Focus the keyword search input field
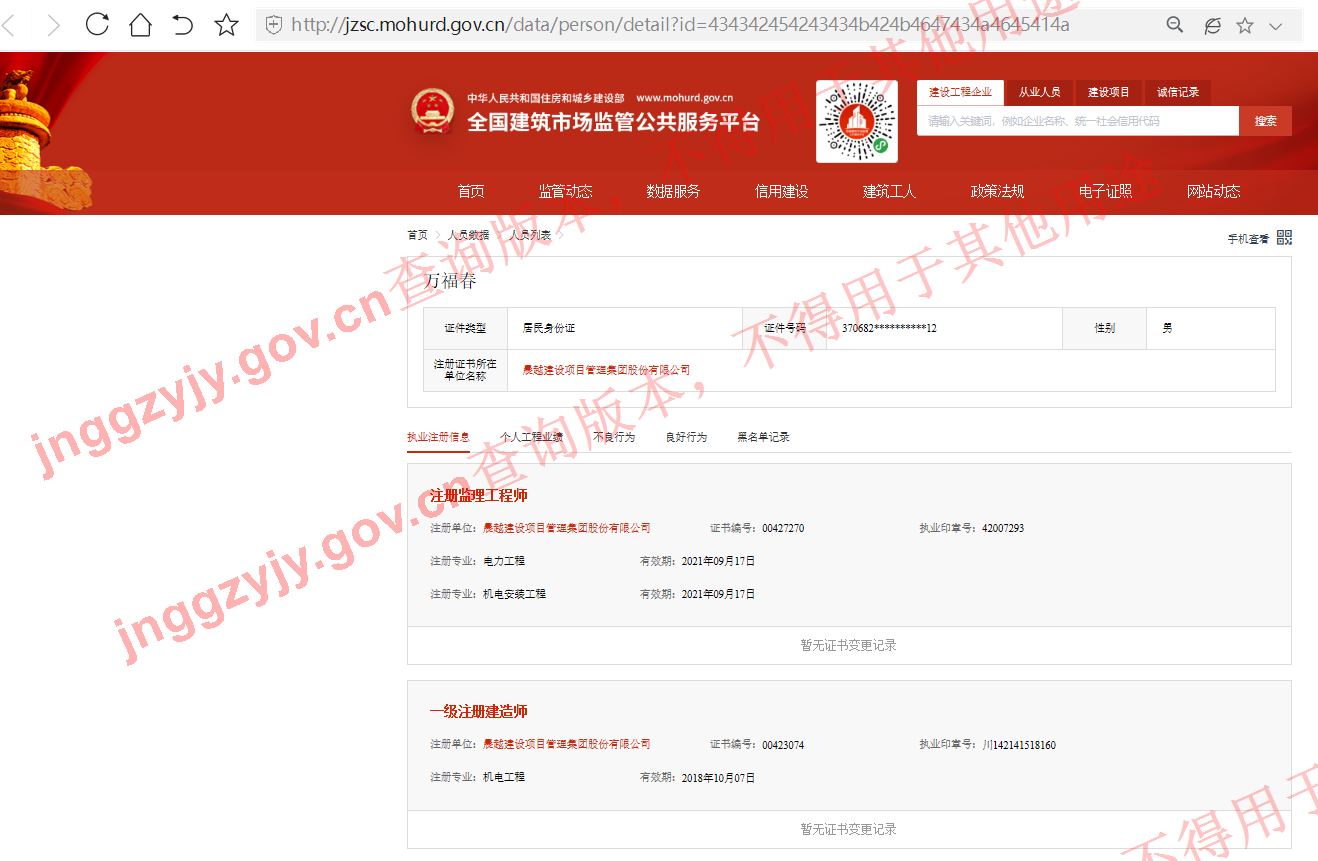Screen dimensions: 1318x861 [x=1077, y=121]
